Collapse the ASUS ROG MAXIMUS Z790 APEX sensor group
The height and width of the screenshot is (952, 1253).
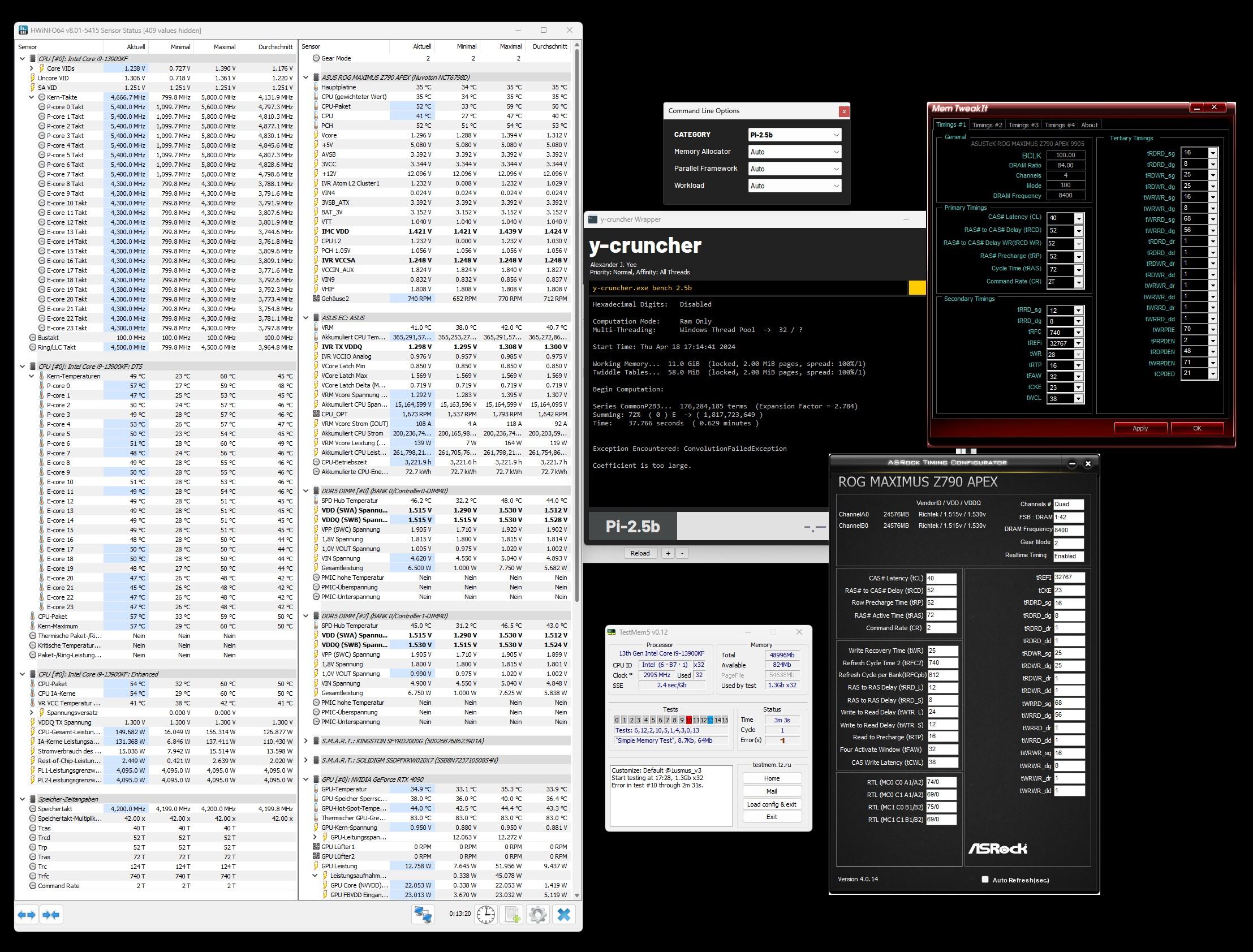tap(306, 77)
